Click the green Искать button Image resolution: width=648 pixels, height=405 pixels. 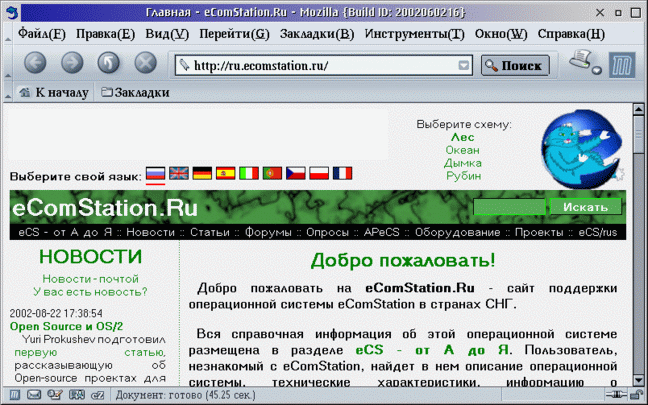point(584,207)
